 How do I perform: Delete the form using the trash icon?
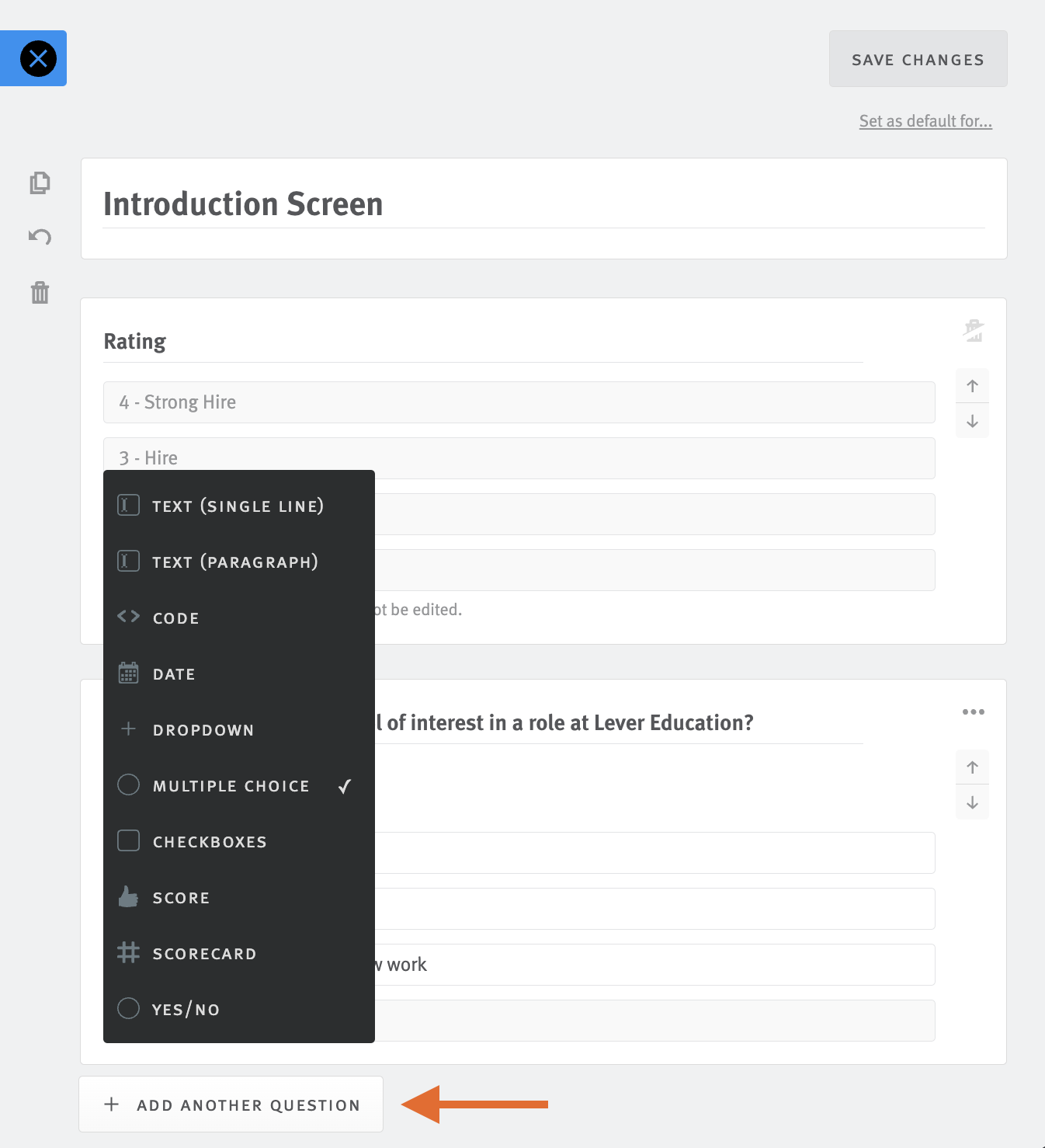(40, 293)
